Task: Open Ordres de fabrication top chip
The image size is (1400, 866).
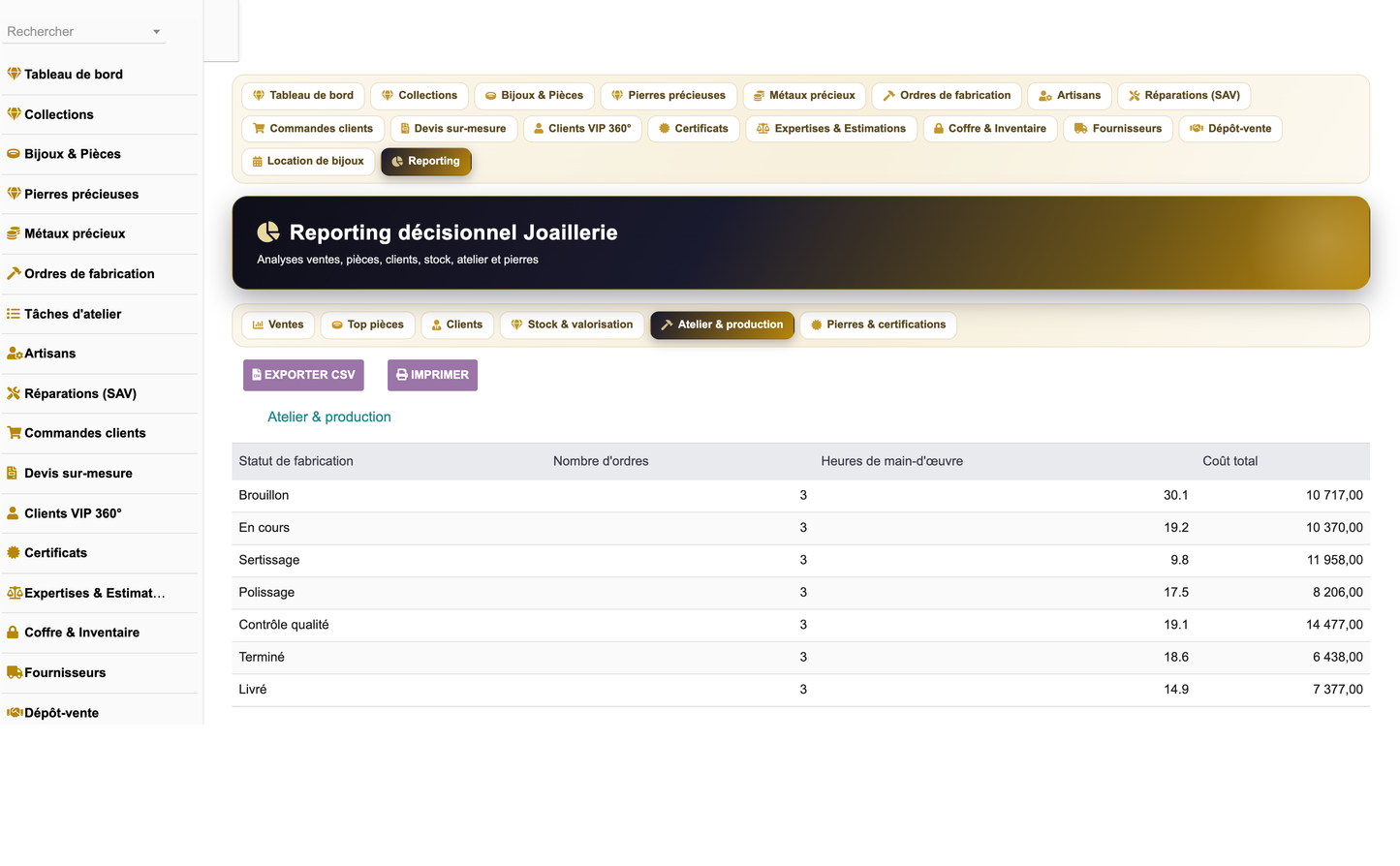Action: 947,95
